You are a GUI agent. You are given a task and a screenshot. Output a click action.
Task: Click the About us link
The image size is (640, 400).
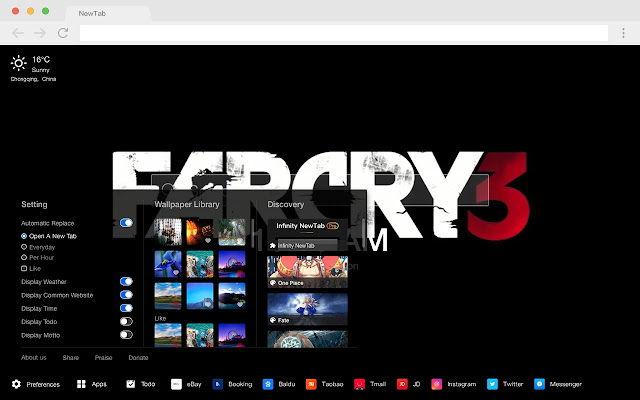coord(34,358)
